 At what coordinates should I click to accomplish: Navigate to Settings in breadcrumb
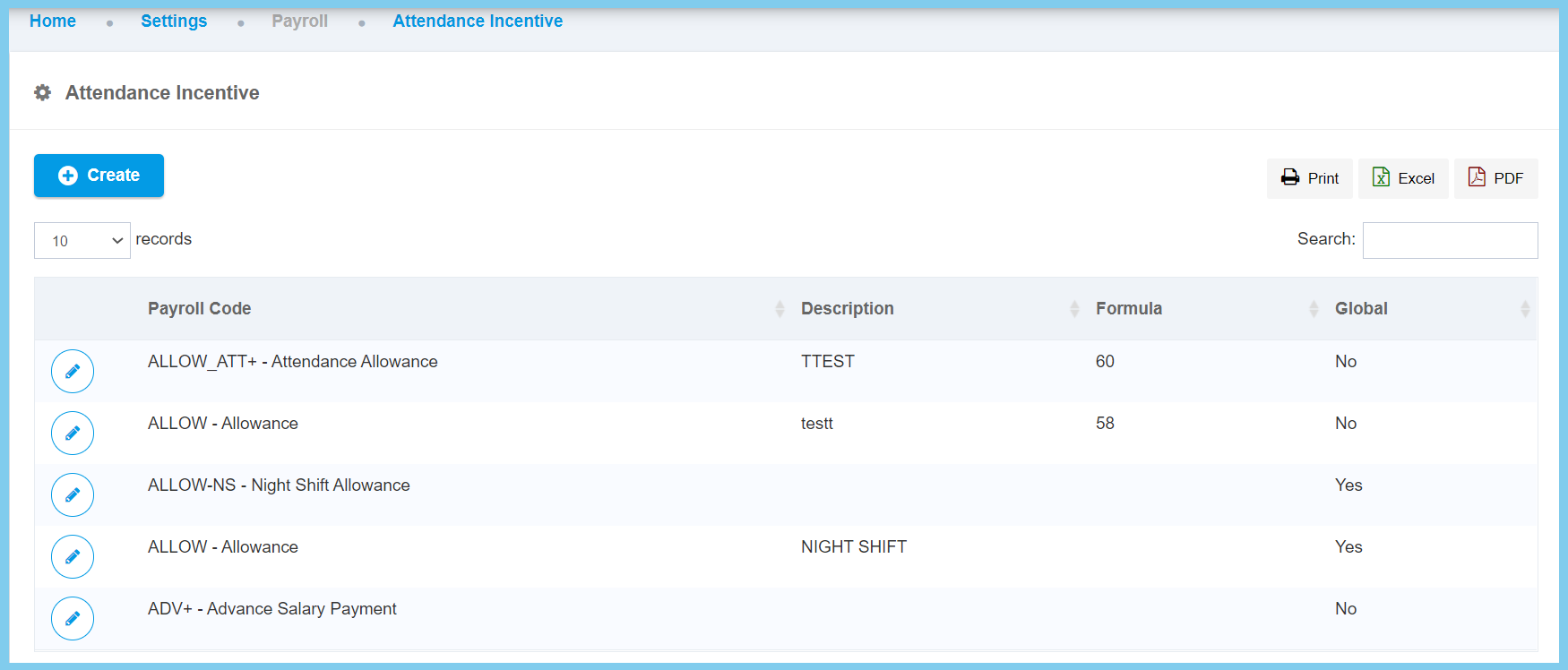pos(174,21)
